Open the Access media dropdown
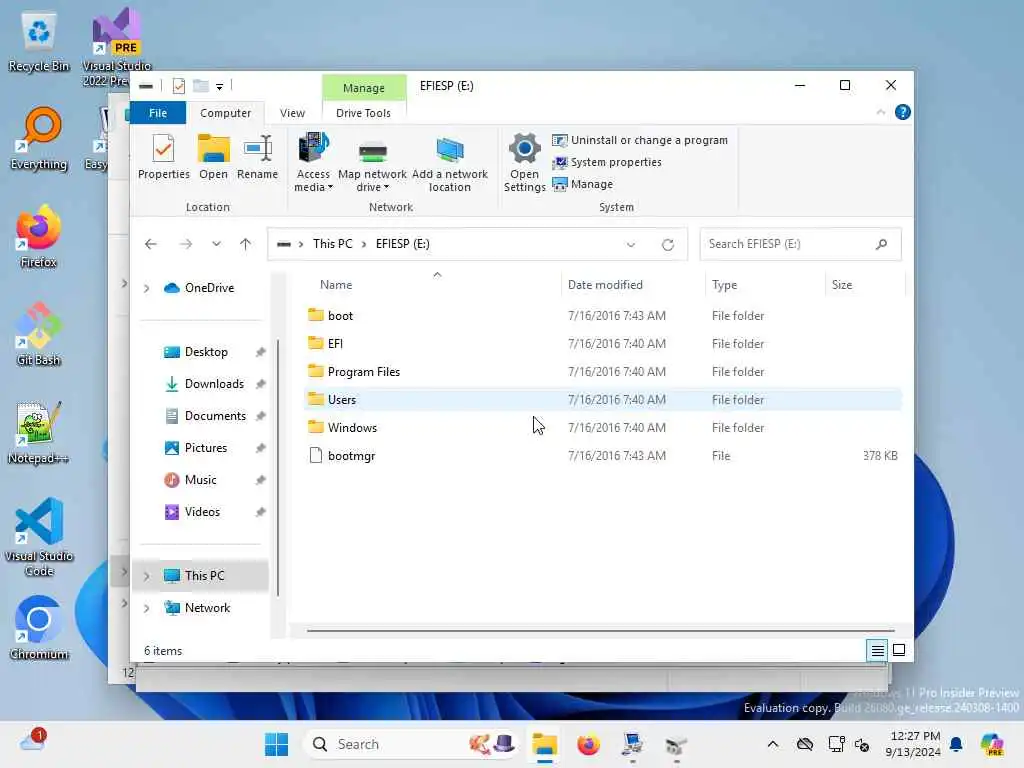The image size is (1024, 768). pyautogui.click(x=313, y=163)
